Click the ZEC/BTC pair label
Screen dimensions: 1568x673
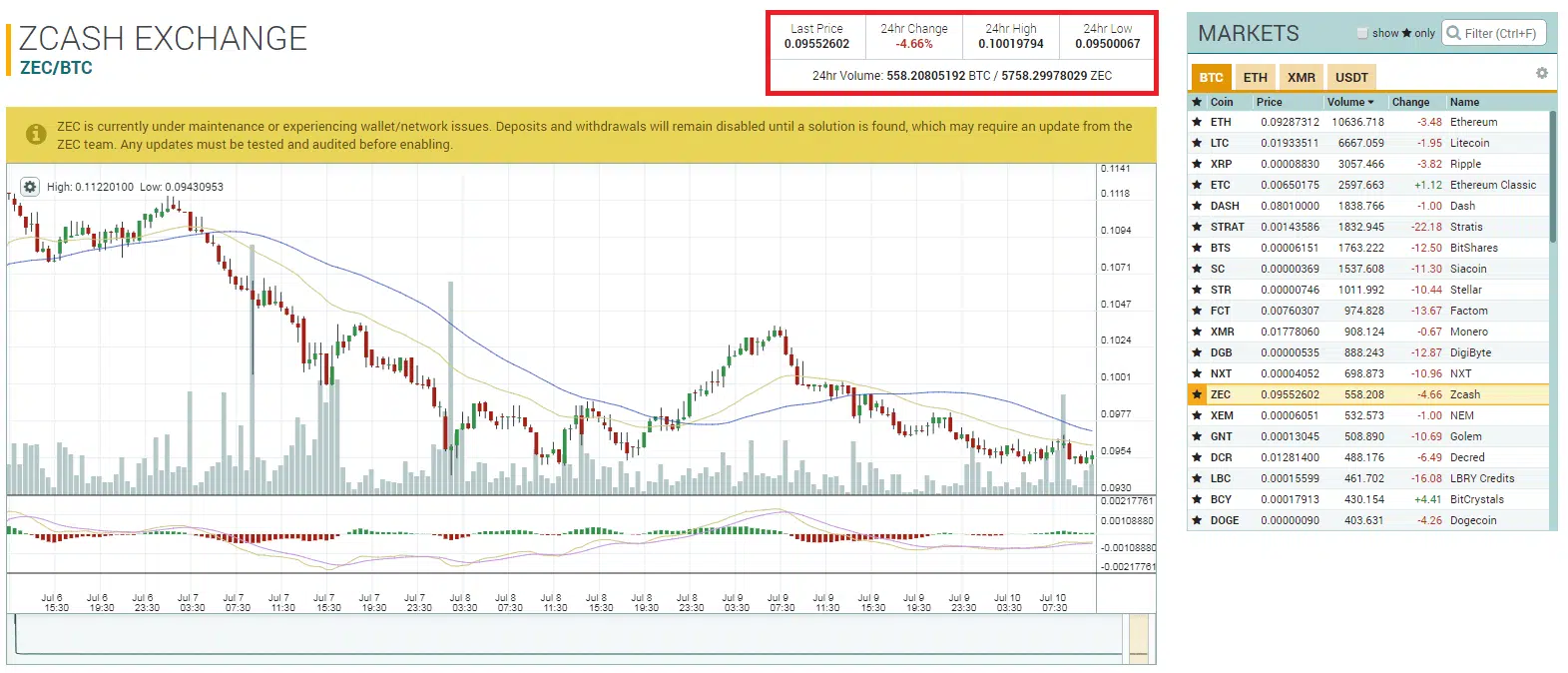coord(56,68)
